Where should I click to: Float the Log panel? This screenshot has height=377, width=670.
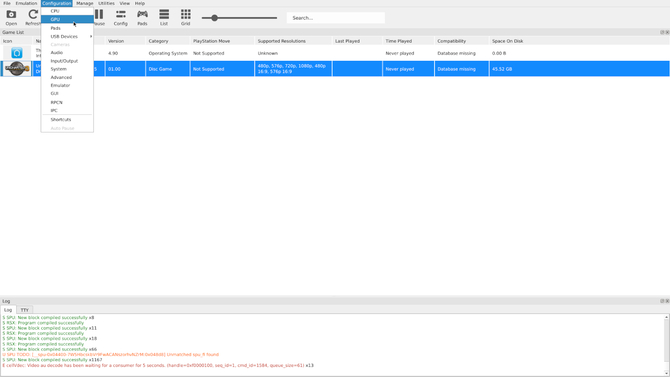(662, 301)
